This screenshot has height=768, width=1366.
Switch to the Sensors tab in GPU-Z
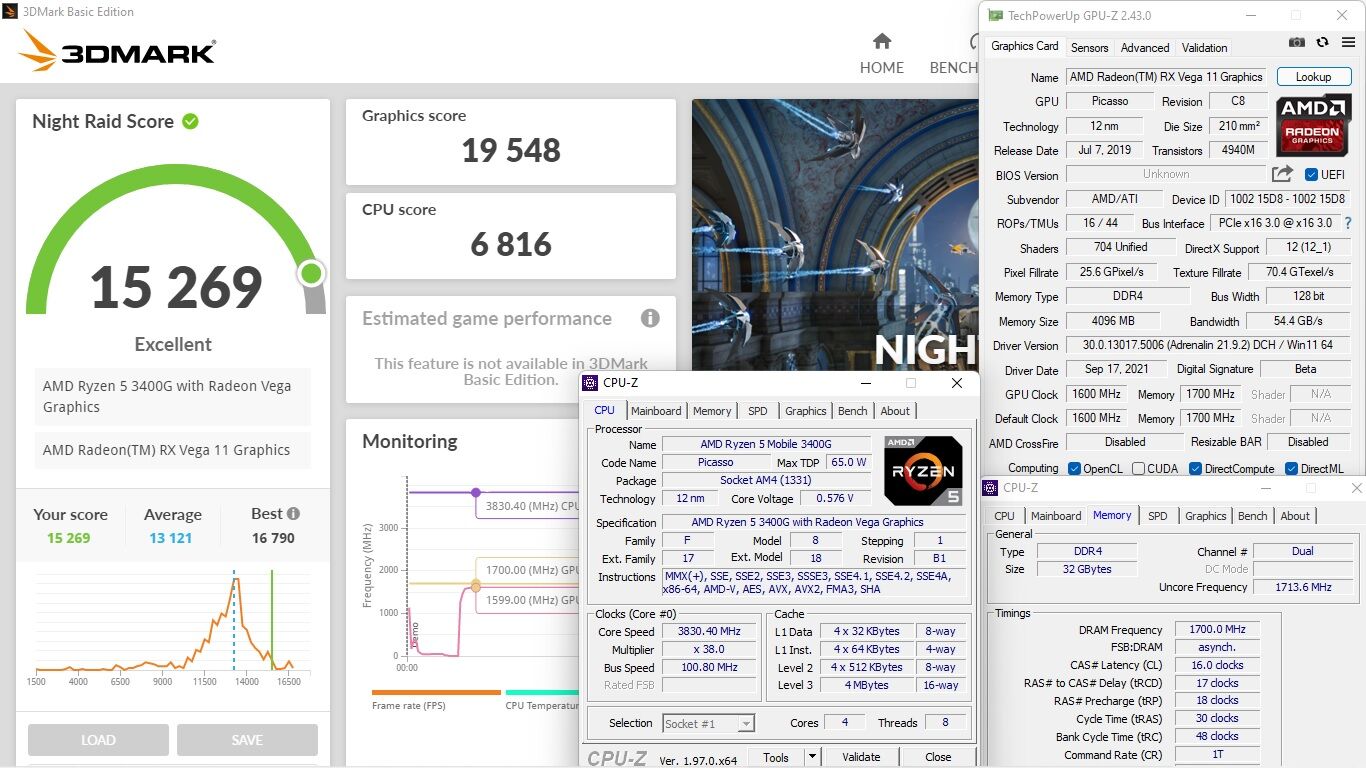click(1089, 47)
